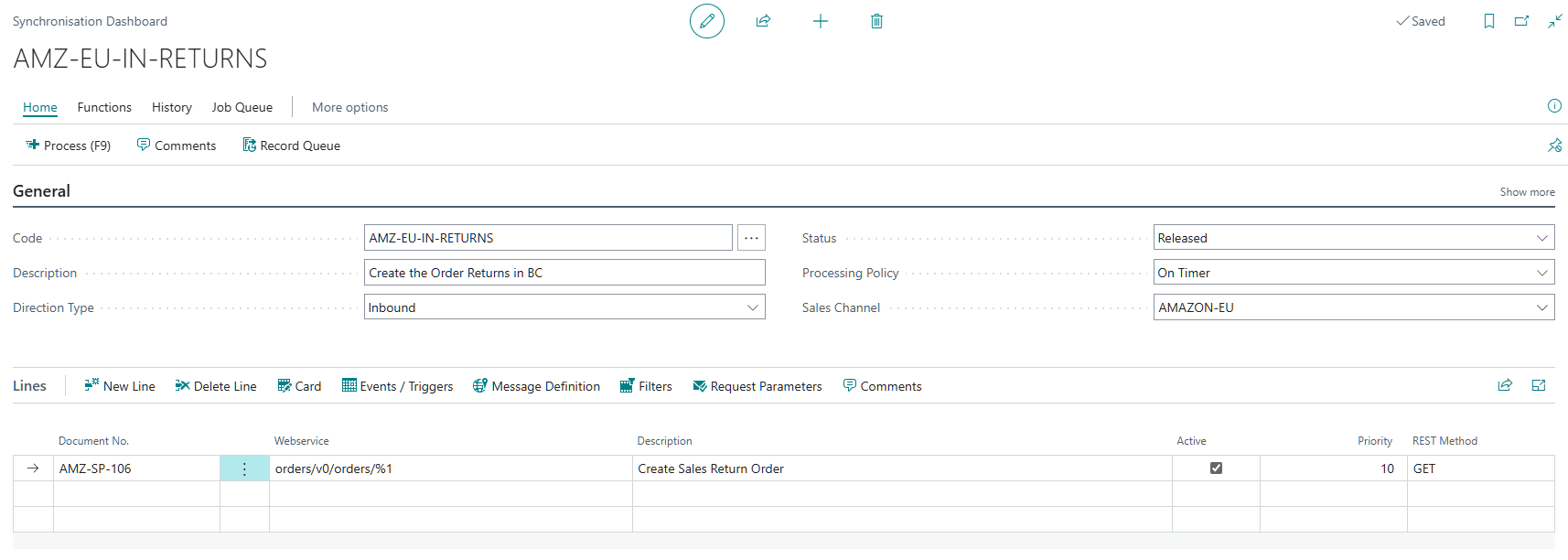Click Show more in General

pyautogui.click(x=1527, y=192)
